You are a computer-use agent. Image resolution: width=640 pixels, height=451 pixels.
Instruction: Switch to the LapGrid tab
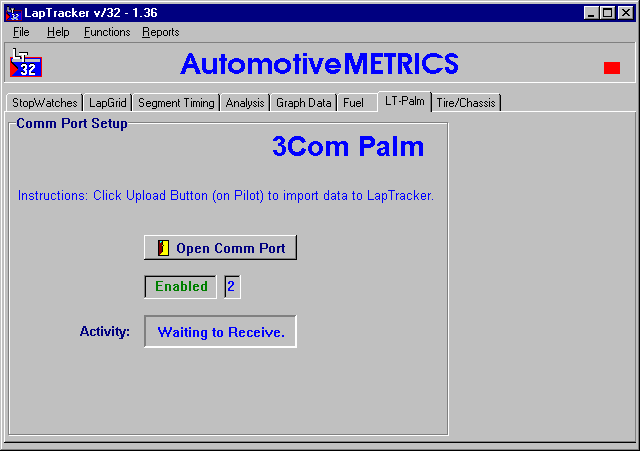pos(108,103)
